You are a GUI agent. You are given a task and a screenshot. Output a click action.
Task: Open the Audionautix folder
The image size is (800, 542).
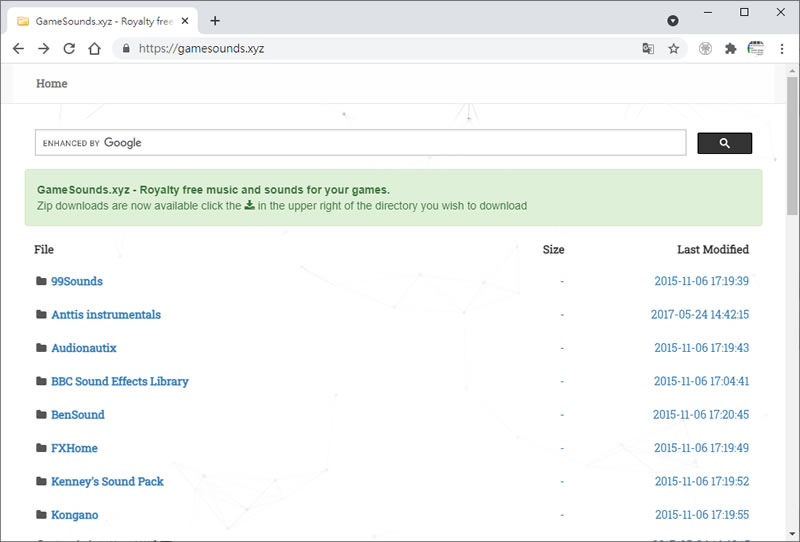pos(84,348)
